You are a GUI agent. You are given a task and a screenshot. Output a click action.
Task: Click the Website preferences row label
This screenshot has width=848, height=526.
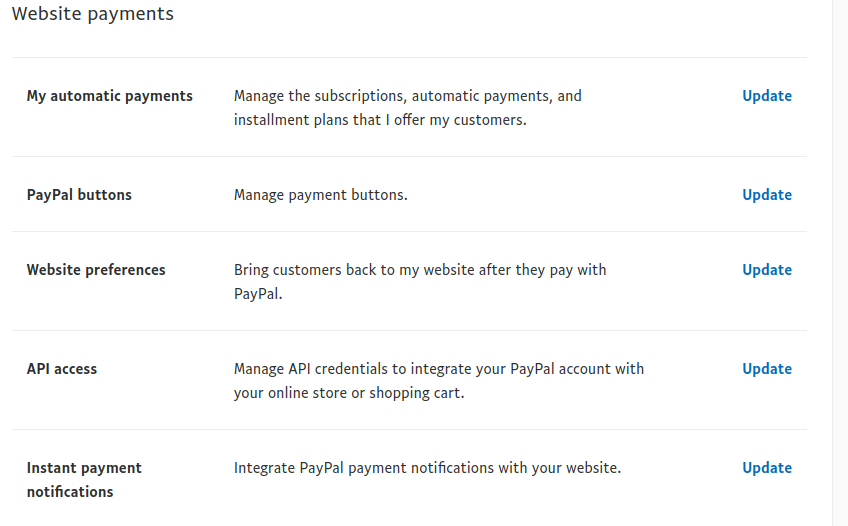(96, 270)
